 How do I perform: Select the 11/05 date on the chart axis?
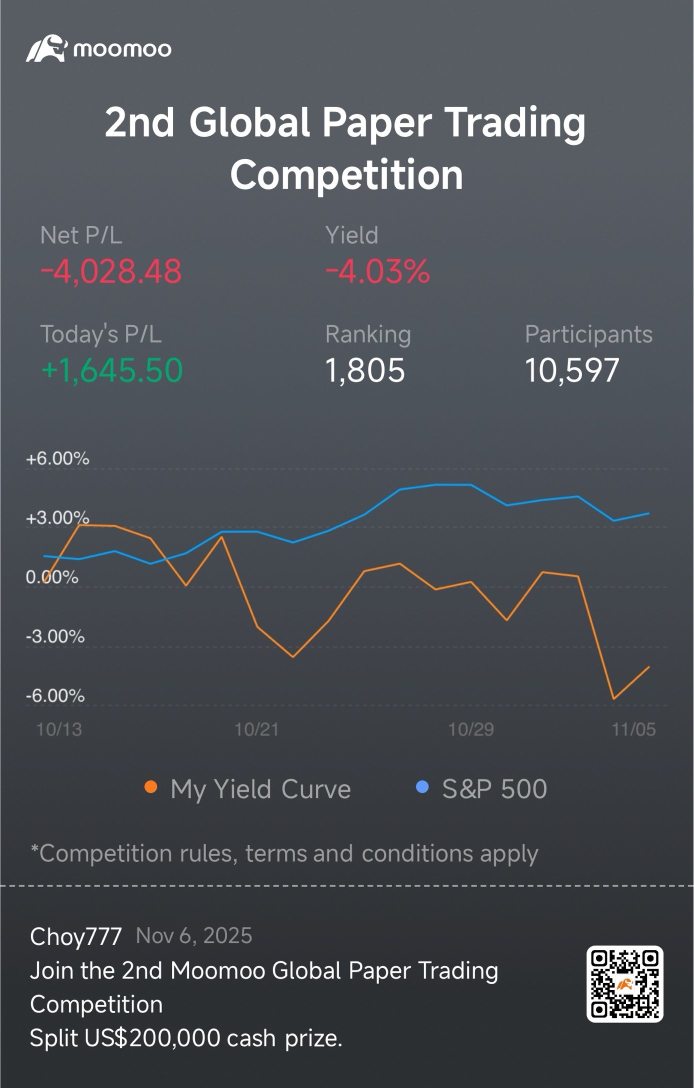click(634, 730)
